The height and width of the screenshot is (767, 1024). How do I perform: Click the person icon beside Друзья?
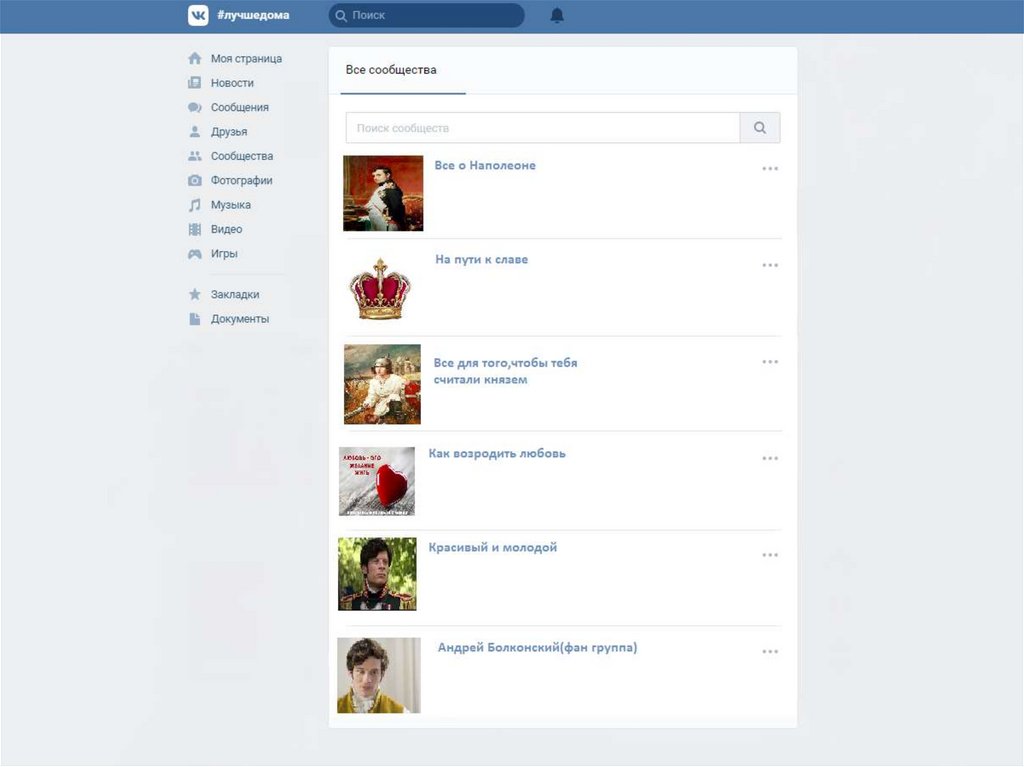coord(195,131)
